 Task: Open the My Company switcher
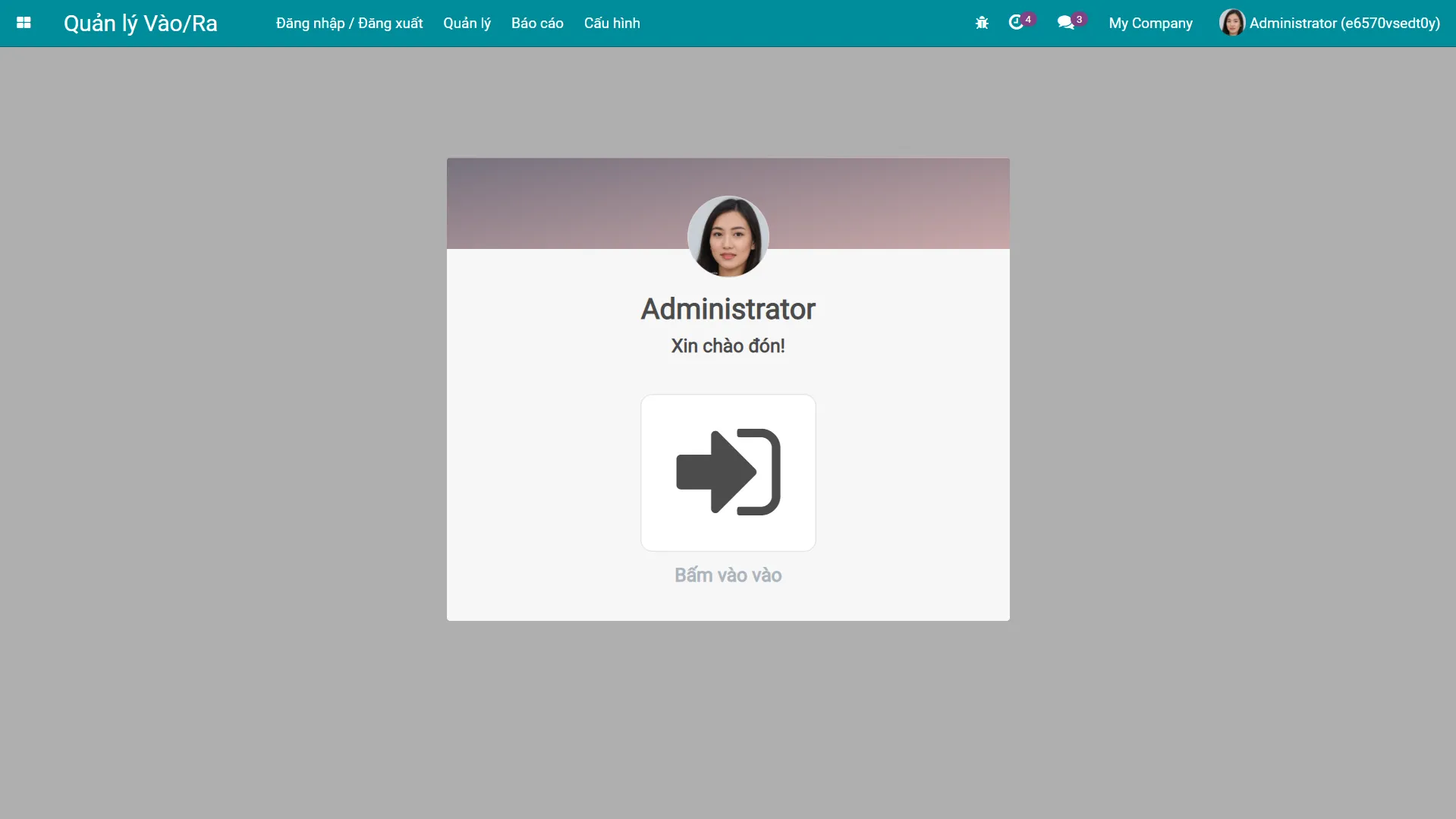[x=1150, y=23]
